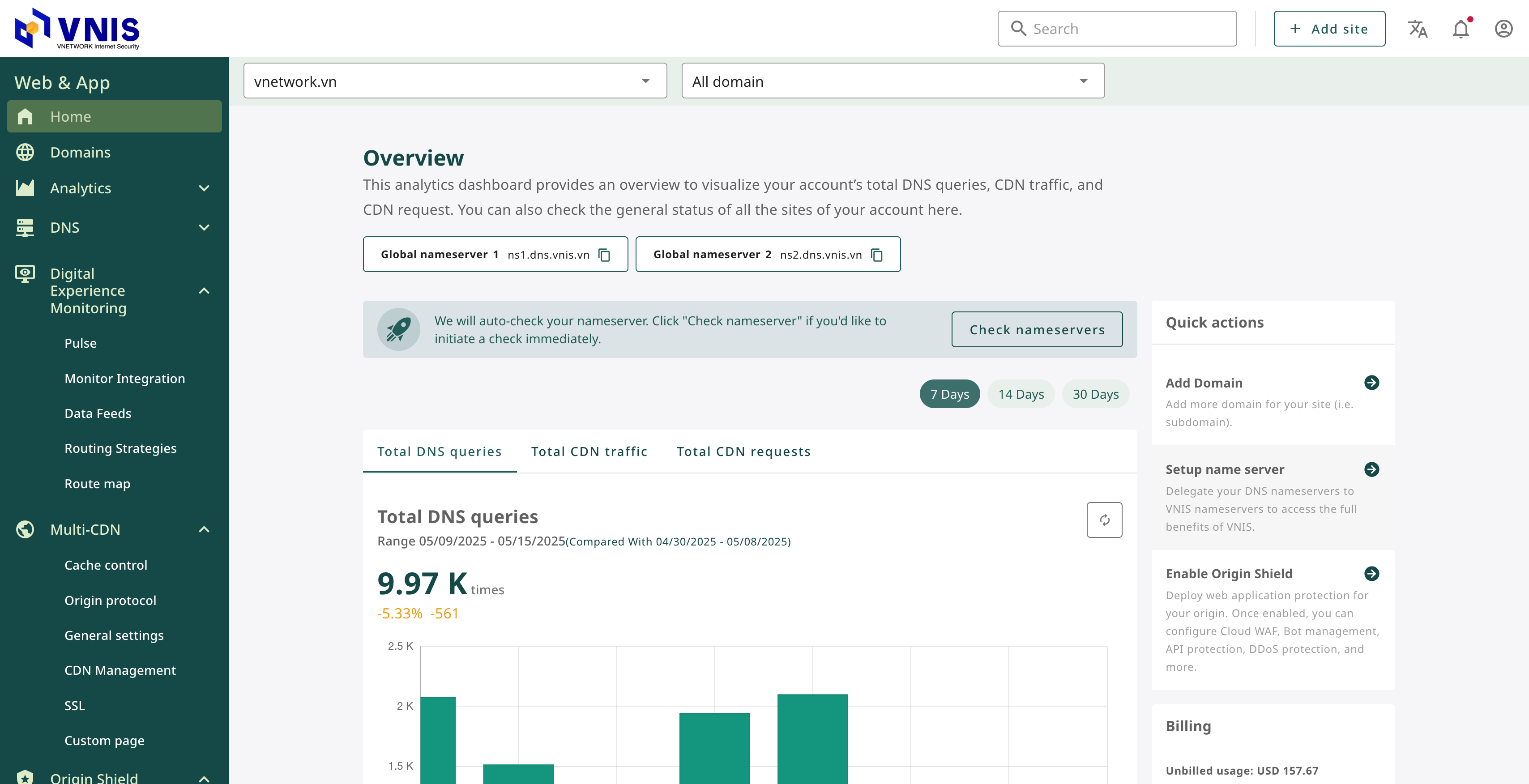Click Check nameservers button

[1036, 329]
